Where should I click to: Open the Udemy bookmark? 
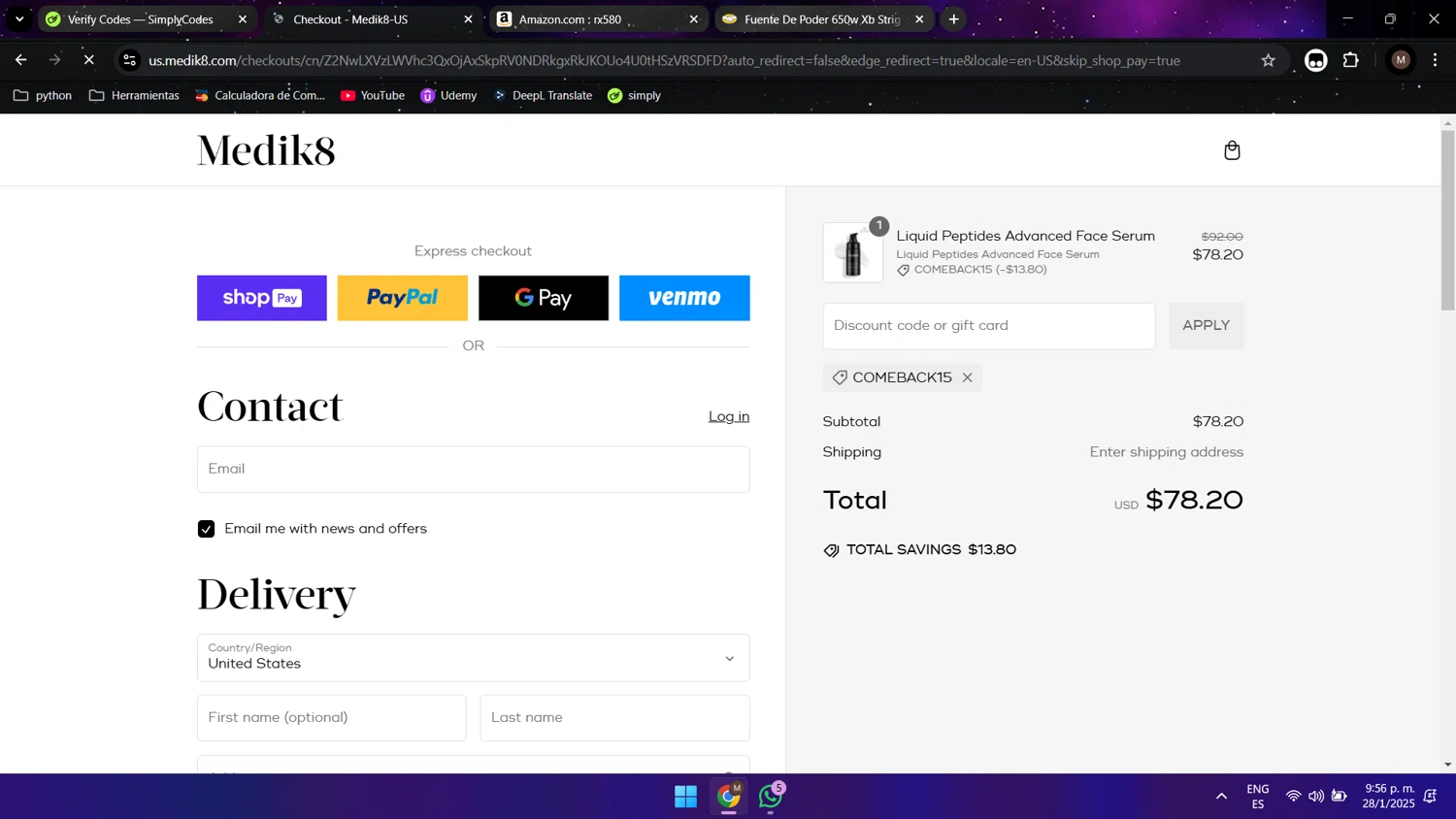pyautogui.click(x=448, y=95)
